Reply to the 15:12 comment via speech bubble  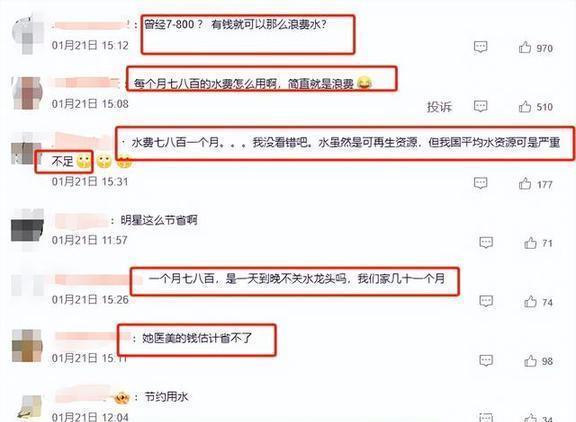point(480,47)
